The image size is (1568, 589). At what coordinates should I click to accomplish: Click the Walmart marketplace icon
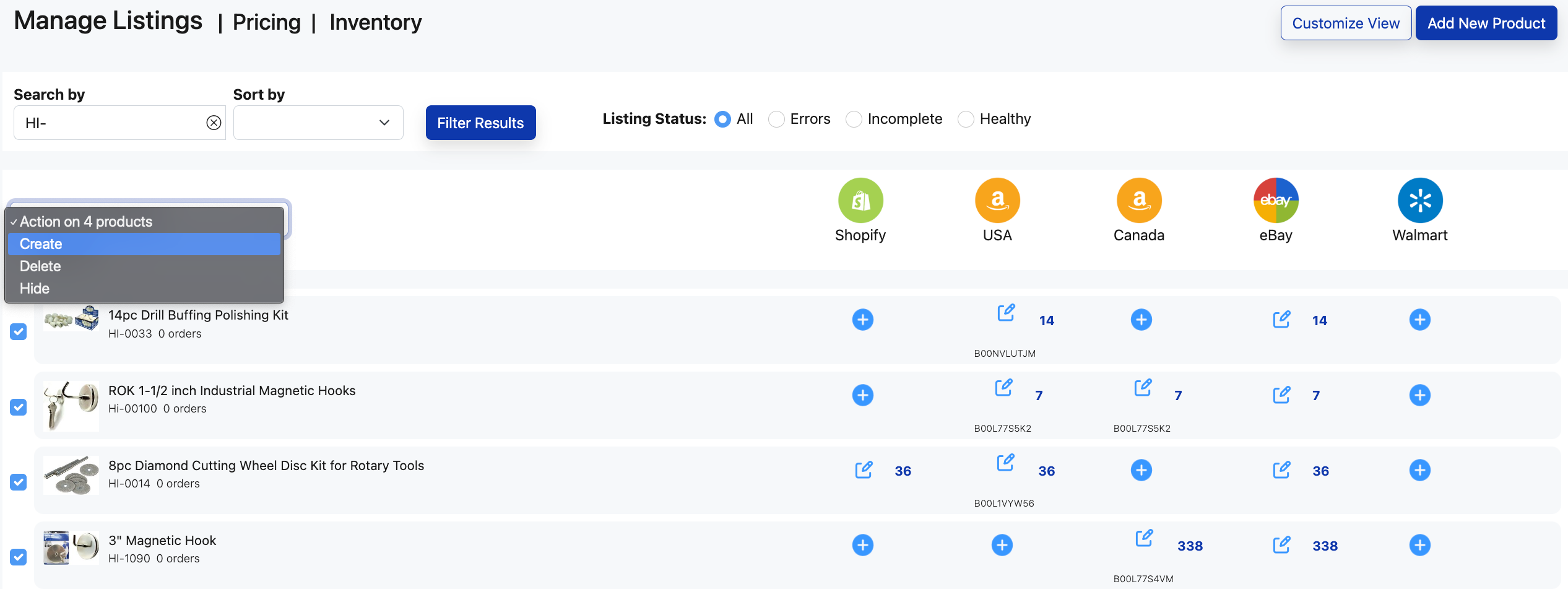pyautogui.click(x=1420, y=200)
